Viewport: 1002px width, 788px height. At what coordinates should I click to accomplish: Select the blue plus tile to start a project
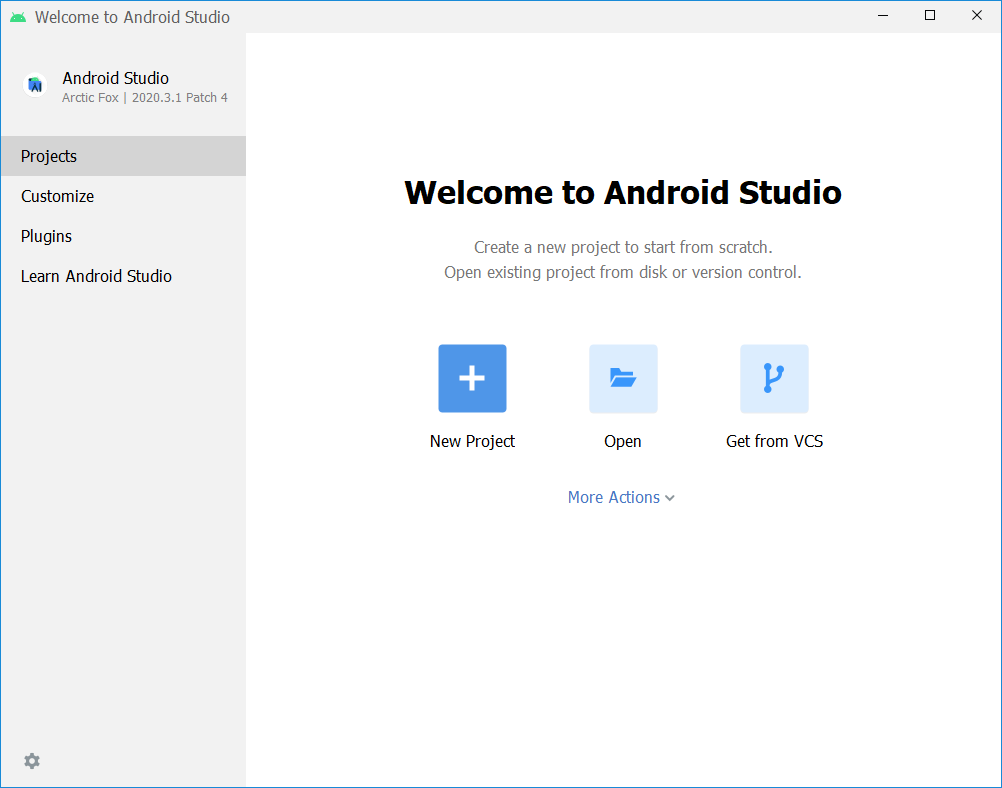471,378
